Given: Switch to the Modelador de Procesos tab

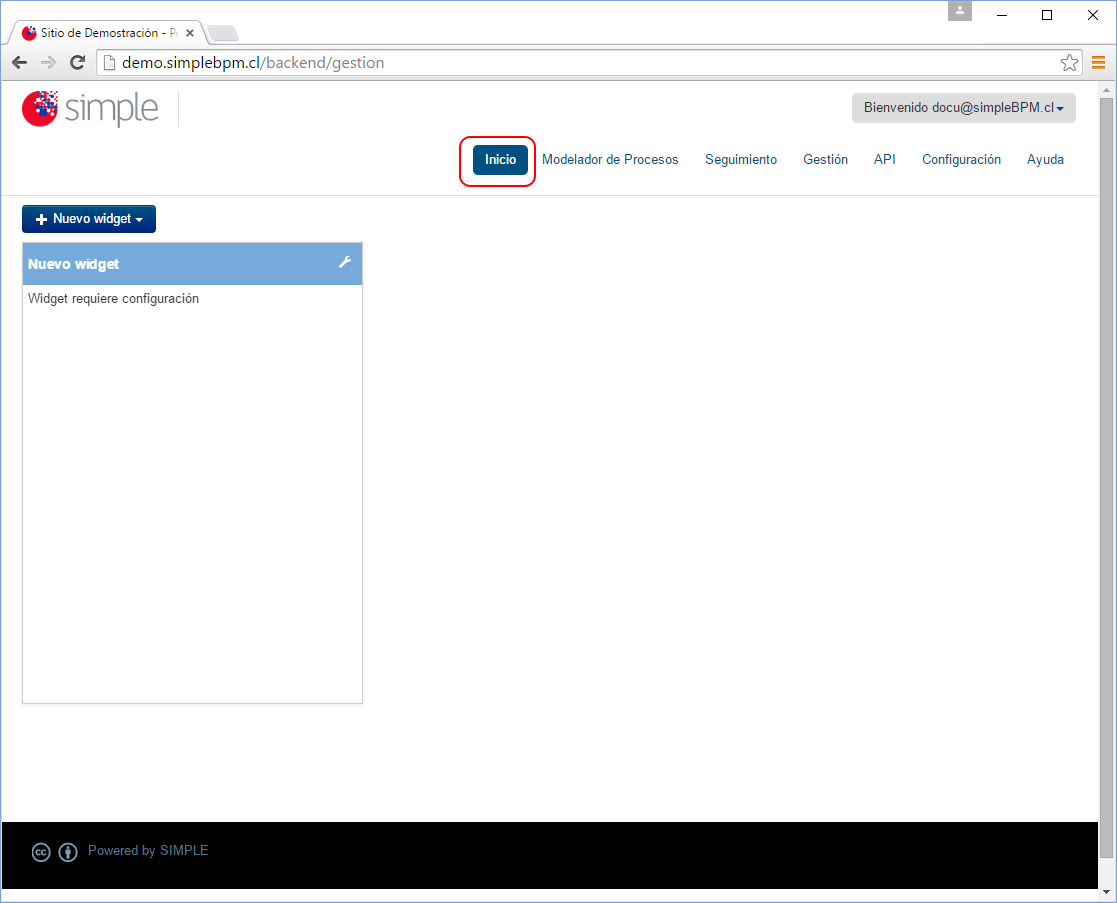Looking at the screenshot, I should click(610, 159).
